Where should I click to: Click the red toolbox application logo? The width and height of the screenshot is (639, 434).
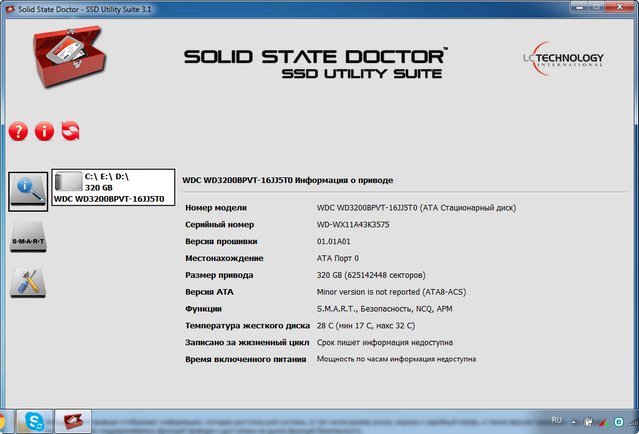pos(69,56)
